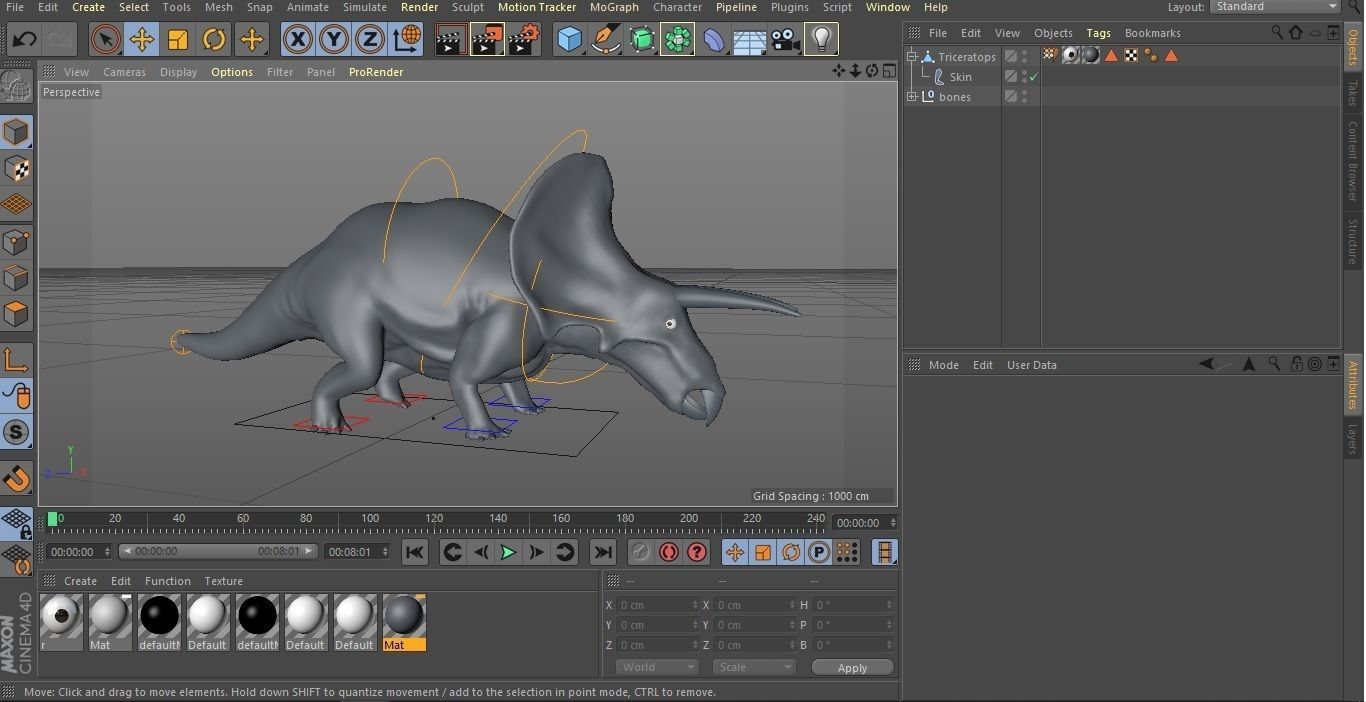Enable Axis mode L-shaped icon
The height and width of the screenshot is (702, 1366).
16,360
